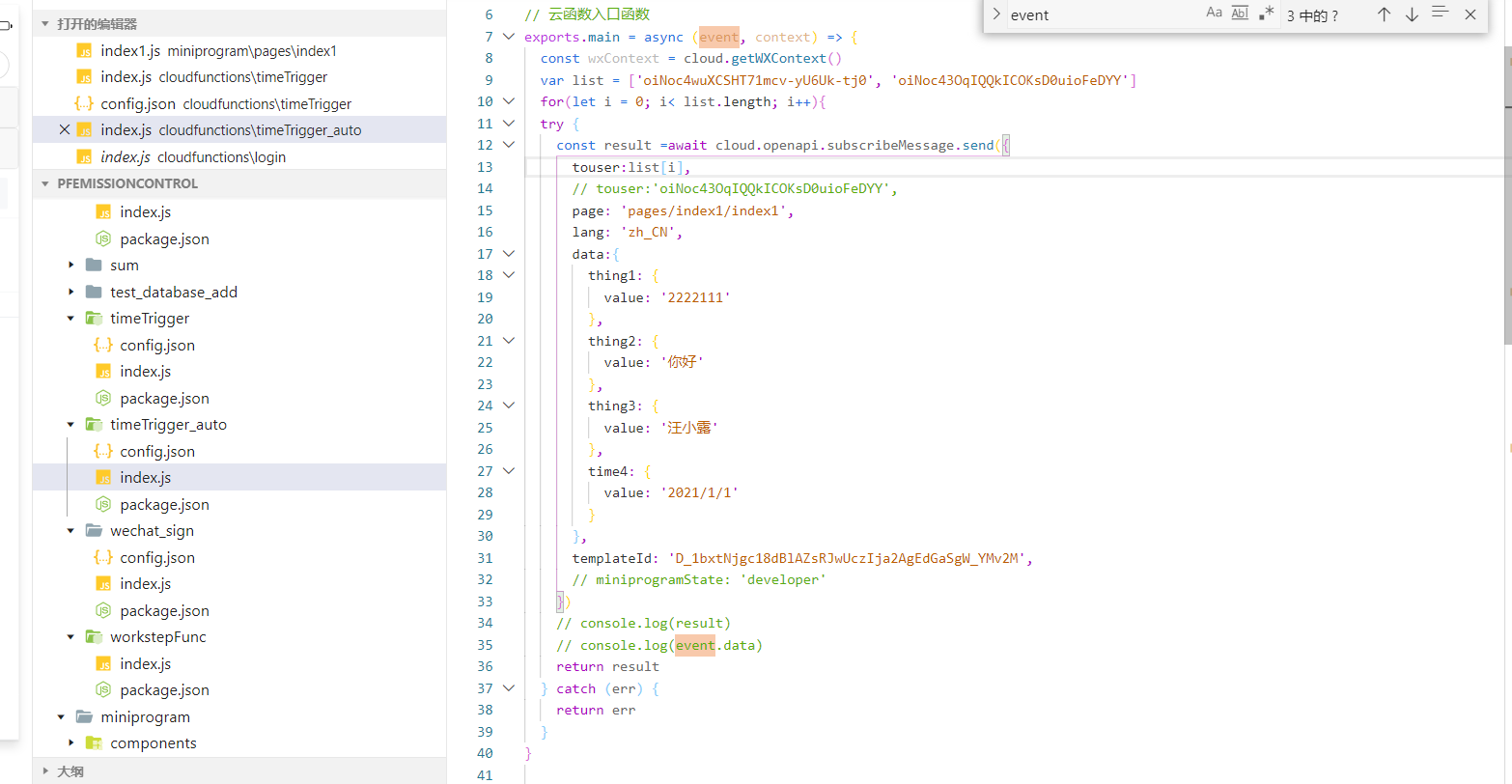
Task: Expand the sum folder arrow
Action: (71, 265)
